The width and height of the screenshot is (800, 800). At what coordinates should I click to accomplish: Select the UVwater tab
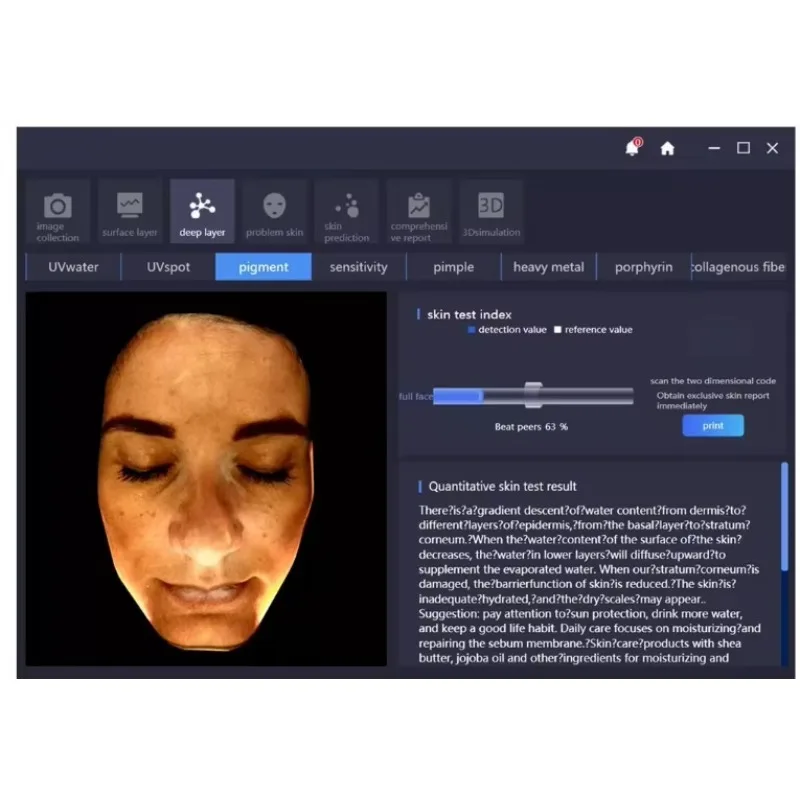click(72, 267)
